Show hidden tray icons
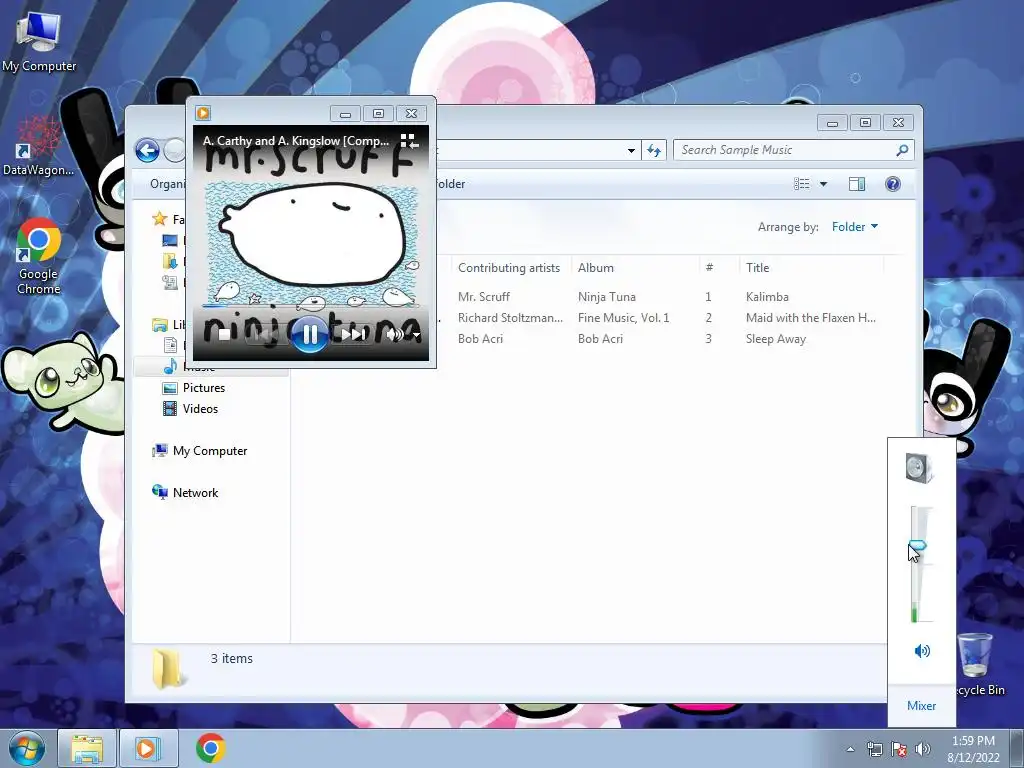The height and width of the screenshot is (768, 1024). pyautogui.click(x=850, y=749)
